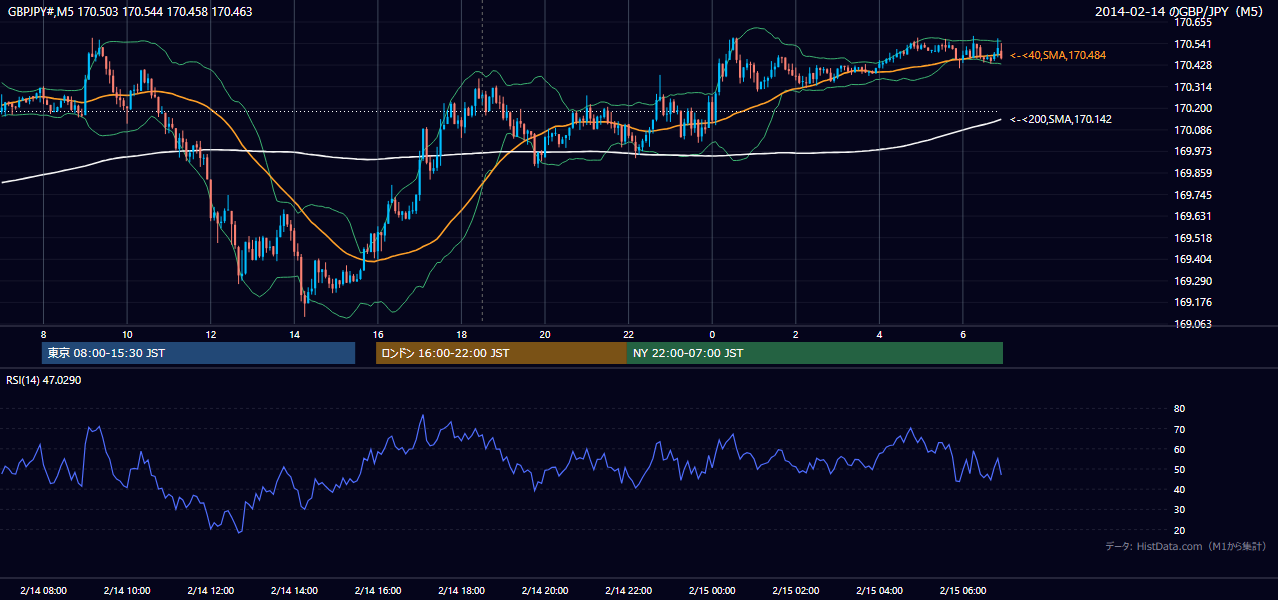Click the 169.176 price axis label
Screen dimensions: 1278x600
point(1193,302)
